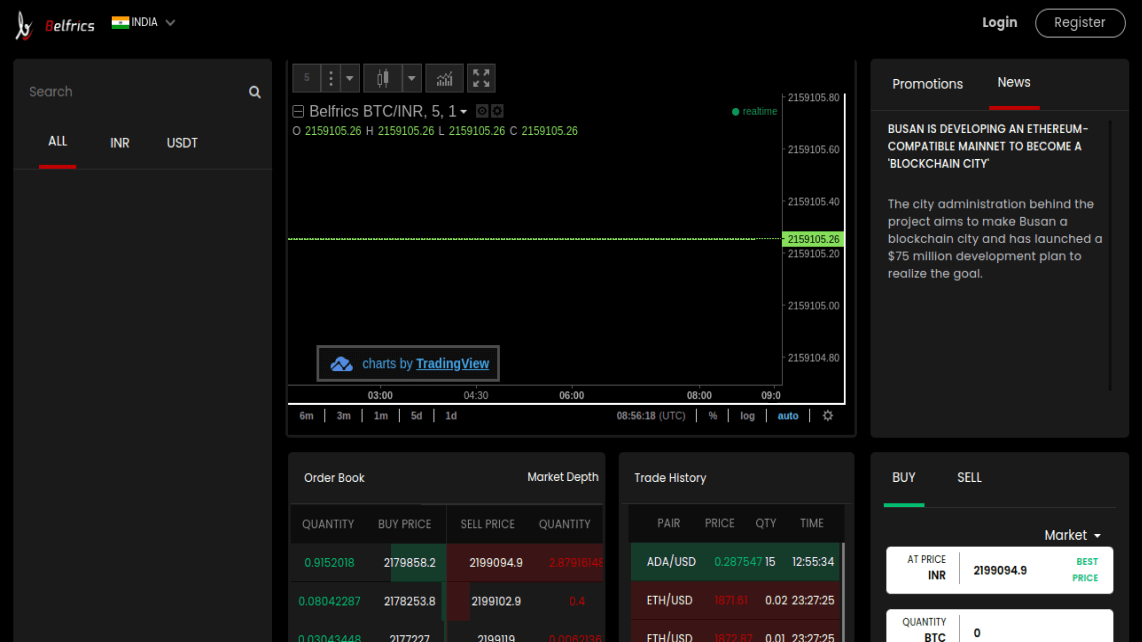Select the BUY tab
1142x642 pixels.
click(904, 477)
